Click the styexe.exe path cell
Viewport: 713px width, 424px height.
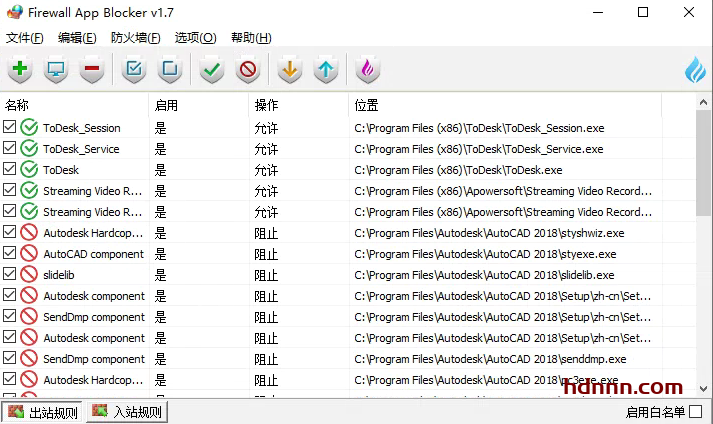(485, 254)
